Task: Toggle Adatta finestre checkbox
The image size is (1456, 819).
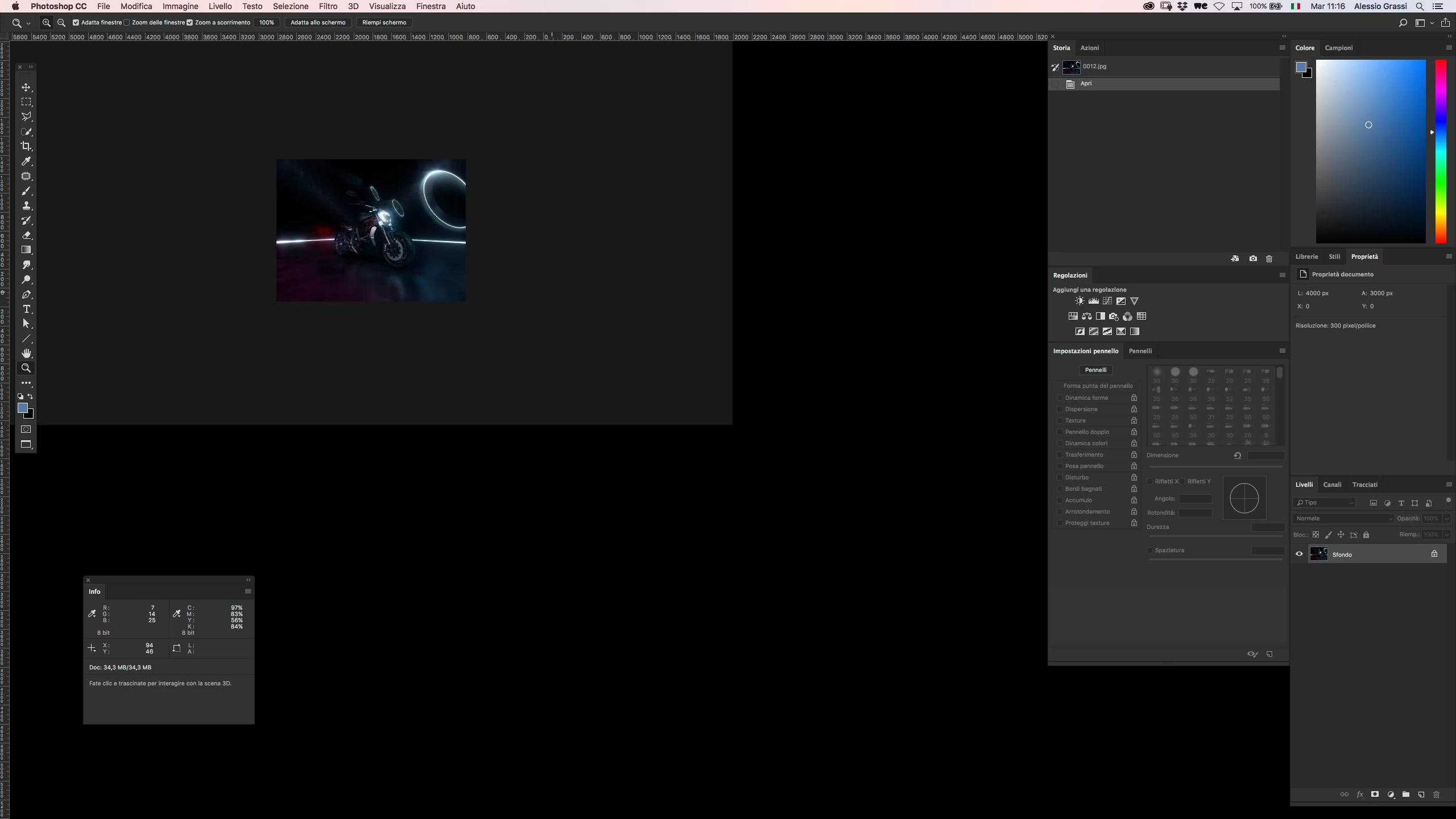Action: click(76, 23)
